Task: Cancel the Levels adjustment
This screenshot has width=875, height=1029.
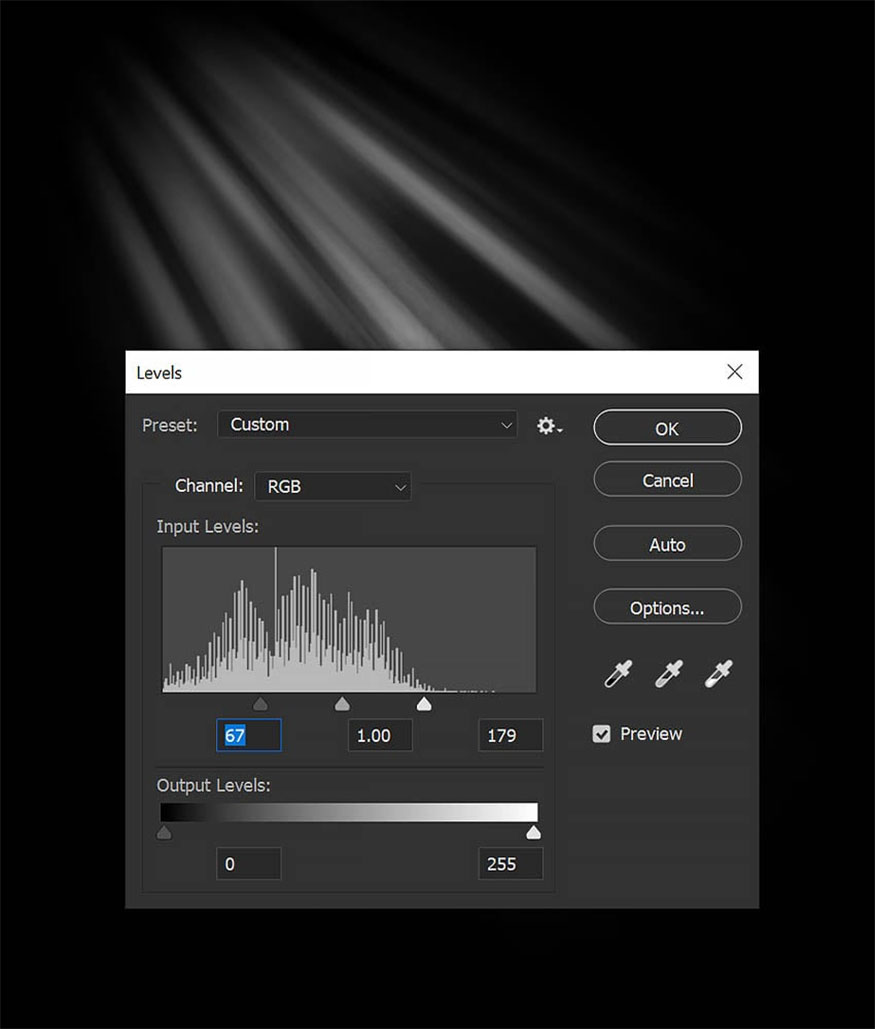Action: [667, 480]
